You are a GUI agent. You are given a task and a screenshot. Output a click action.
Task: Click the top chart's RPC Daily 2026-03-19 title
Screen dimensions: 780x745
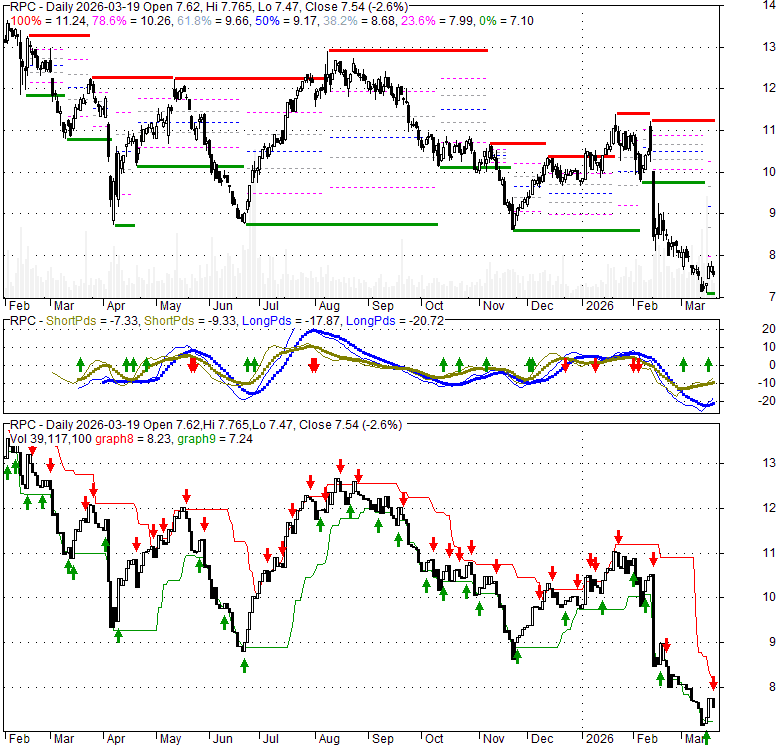point(209,7)
